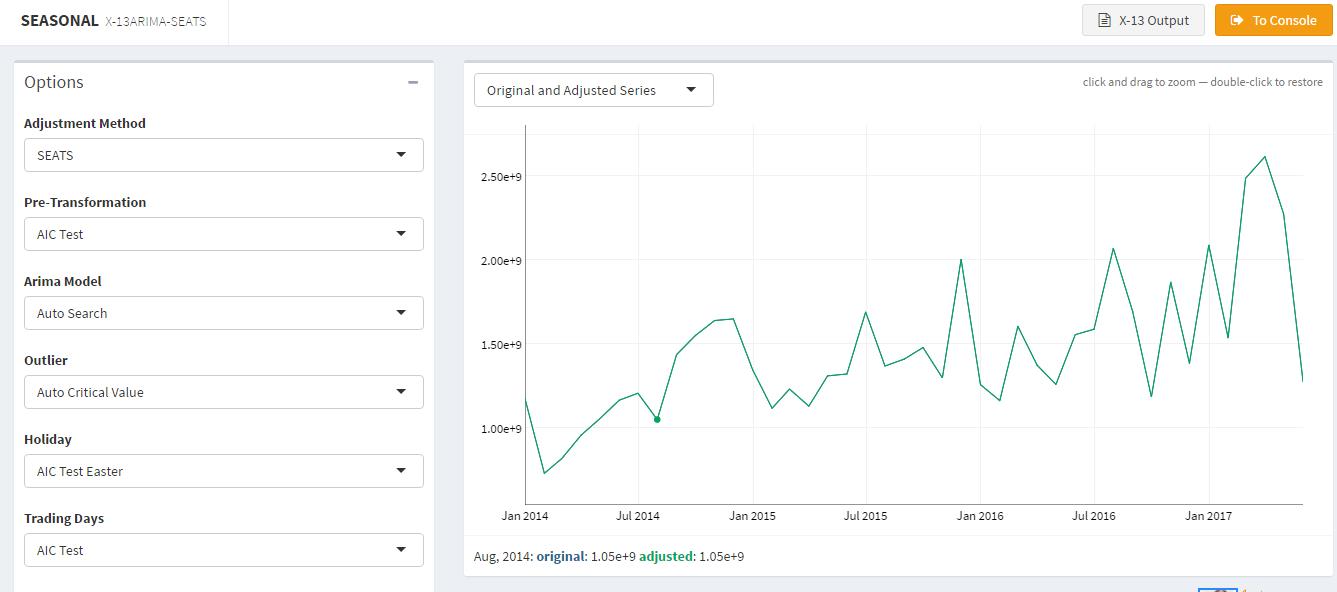The height and width of the screenshot is (592, 1337).
Task: Click the Jan 2015 x-axis label
Action: point(752,516)
